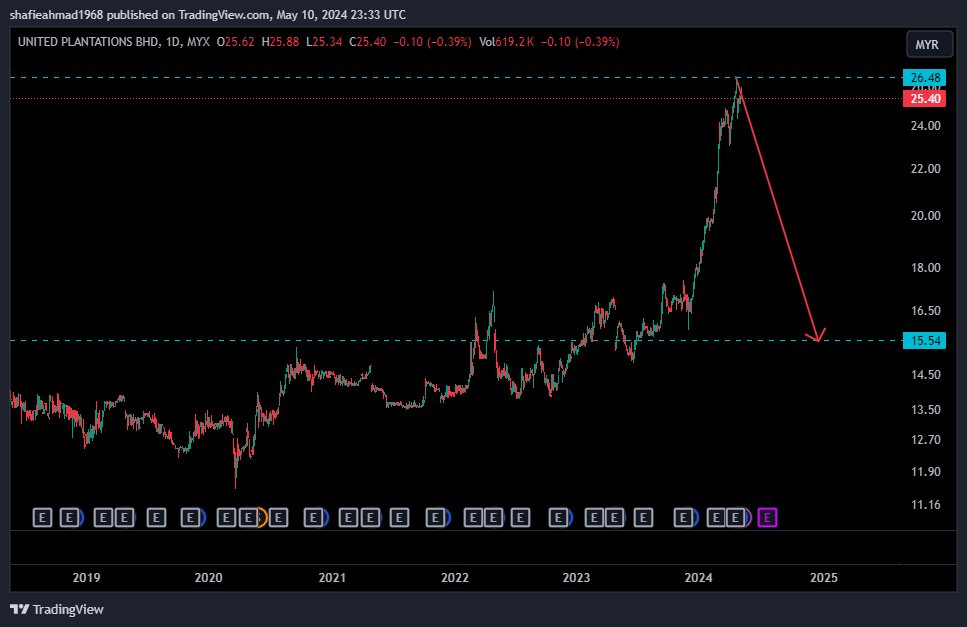
Task: Select the 14.50 price axis label
Action: (926, 375)
